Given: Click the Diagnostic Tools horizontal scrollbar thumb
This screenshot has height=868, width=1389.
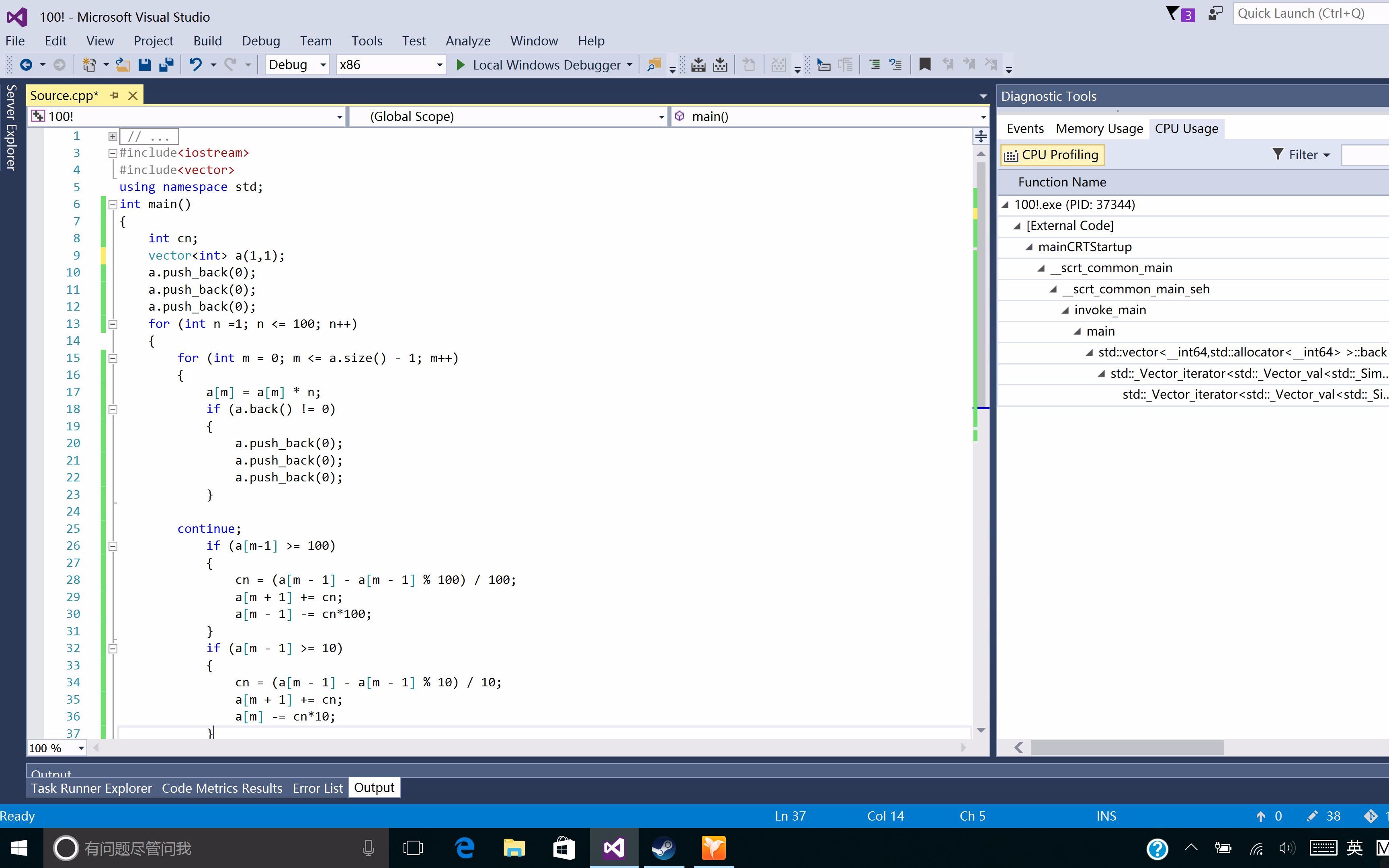Looking at the screenshot, I should click(x=1127, y=747).
